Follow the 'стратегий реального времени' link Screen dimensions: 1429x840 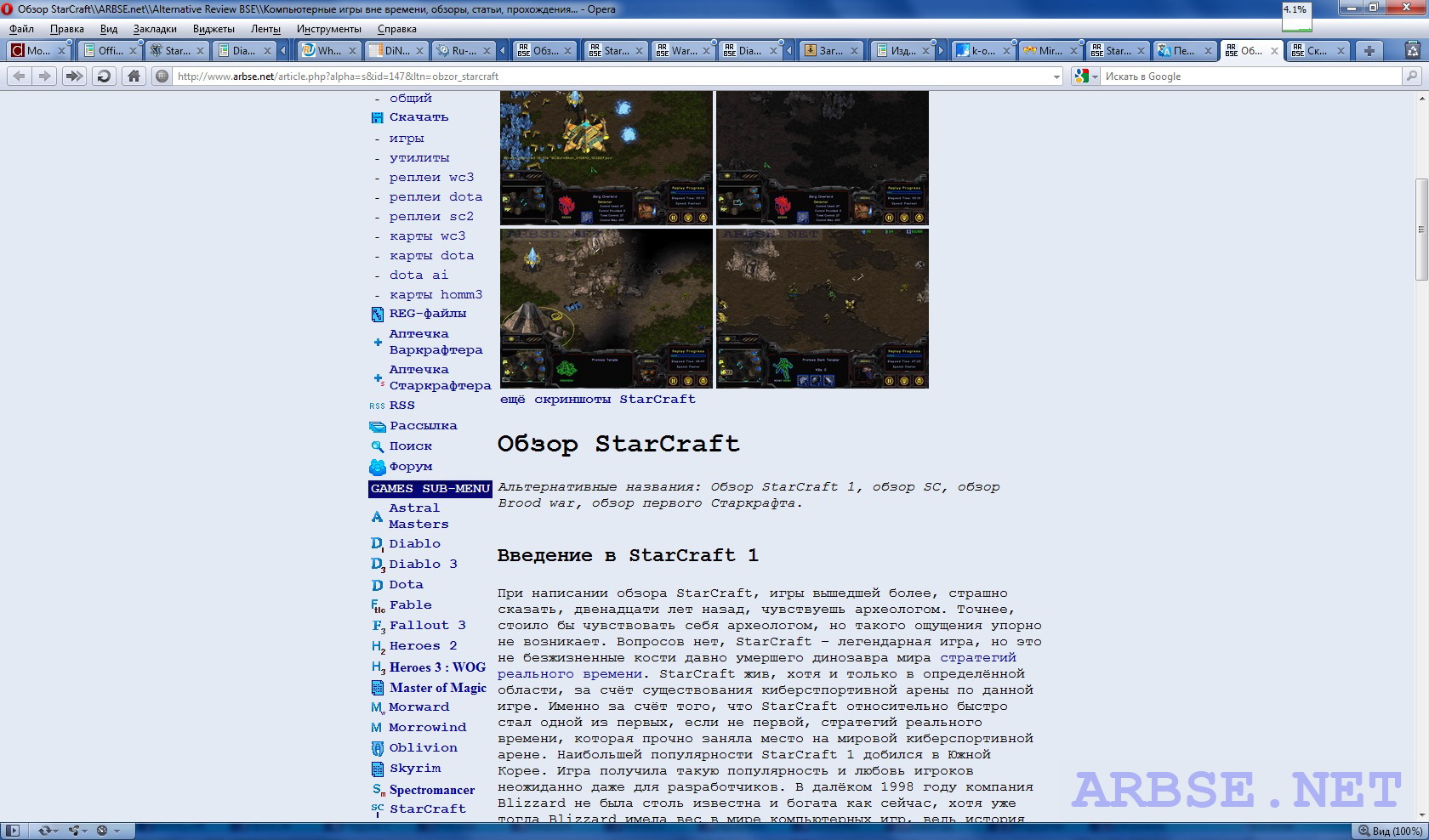point(757,666)
